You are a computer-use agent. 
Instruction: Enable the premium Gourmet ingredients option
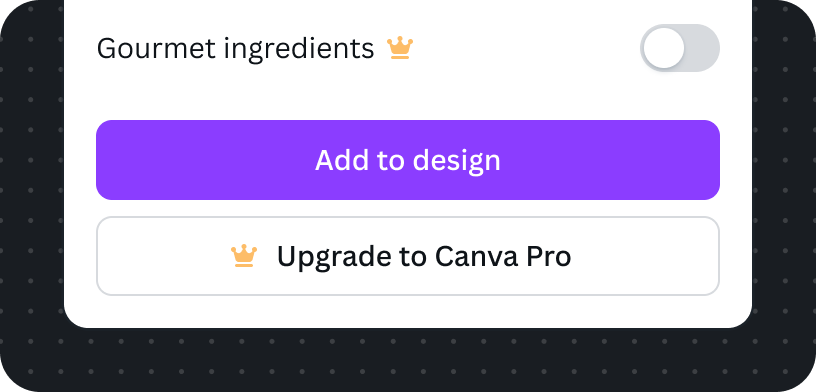680,48
